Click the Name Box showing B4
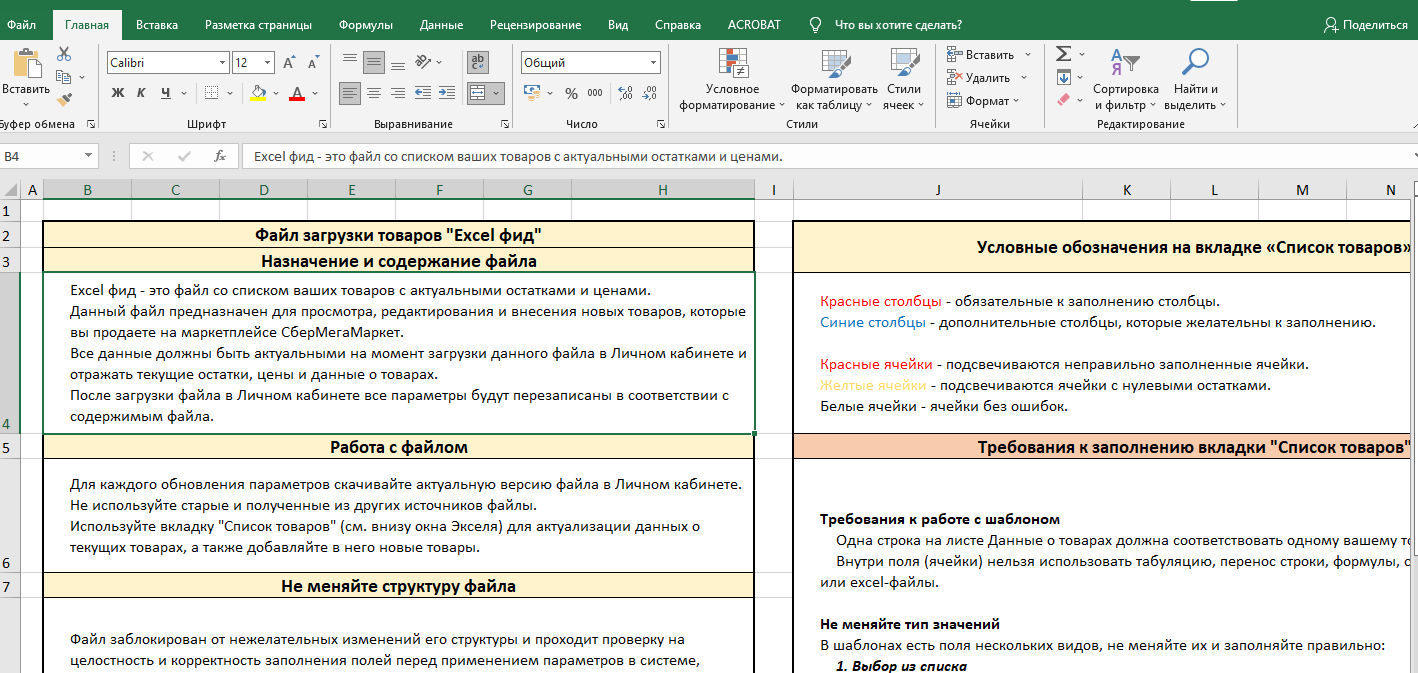The height and width of the screenshot is (673, 1418). pyautogui.click(x=40, y=156)
